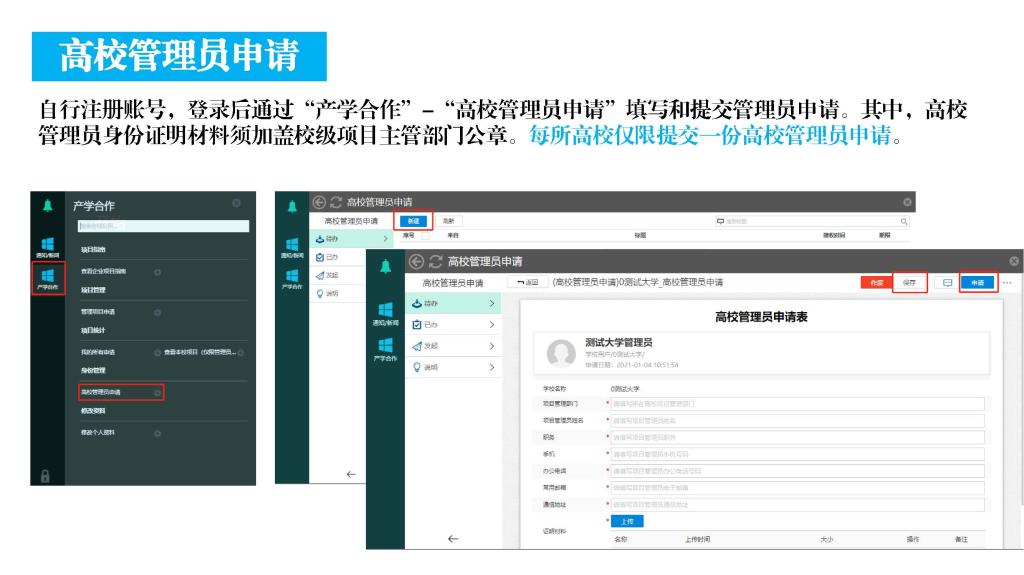Click circled back arrow in front window header

(415, 262)
